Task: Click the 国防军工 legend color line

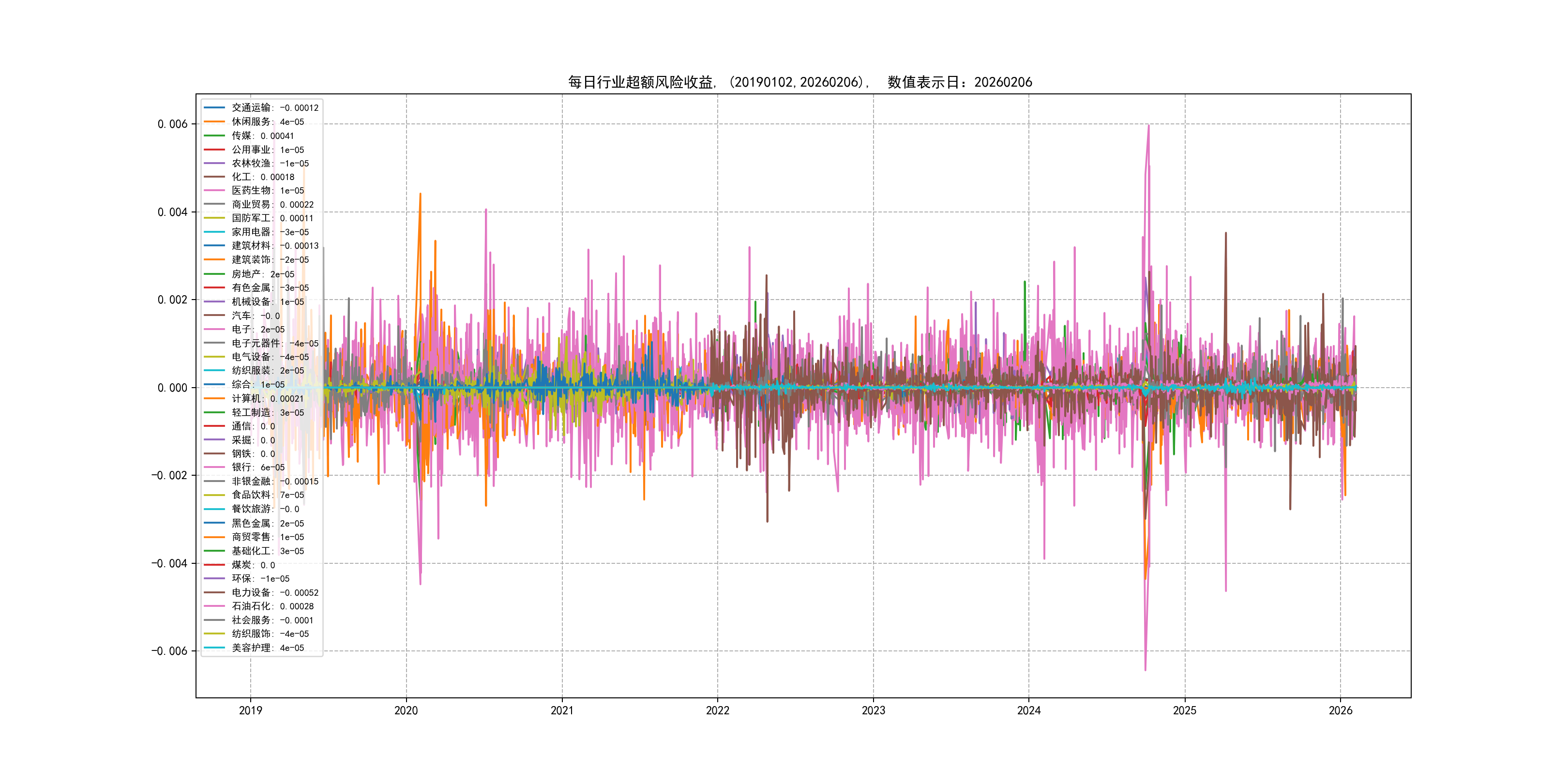Action: click(x=214, y=218)
